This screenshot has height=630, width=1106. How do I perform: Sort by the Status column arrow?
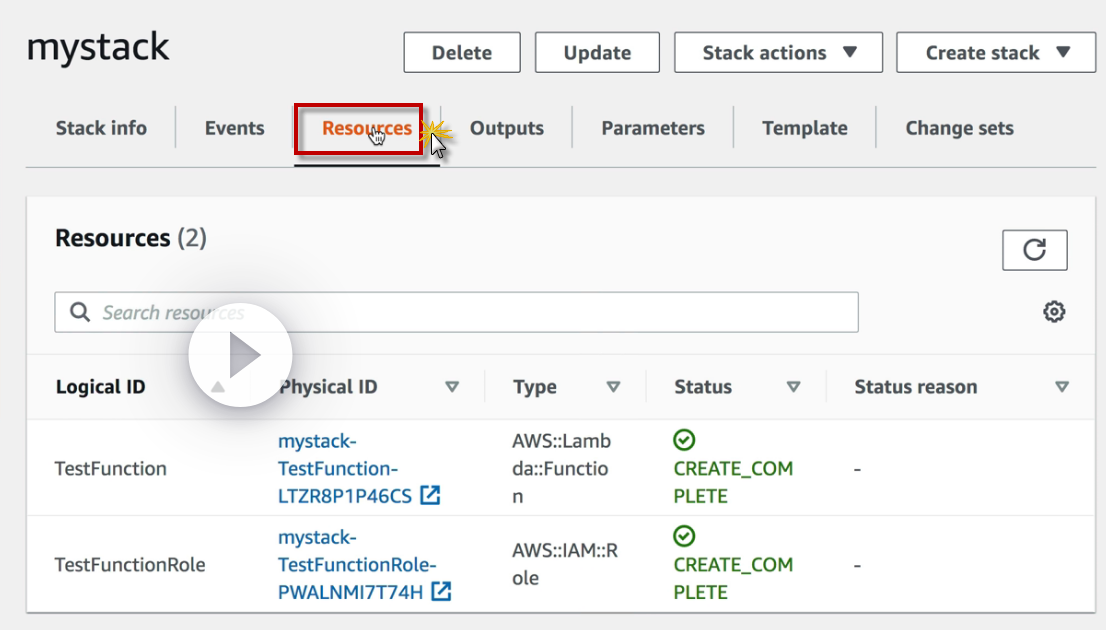(x=793, y=387)
